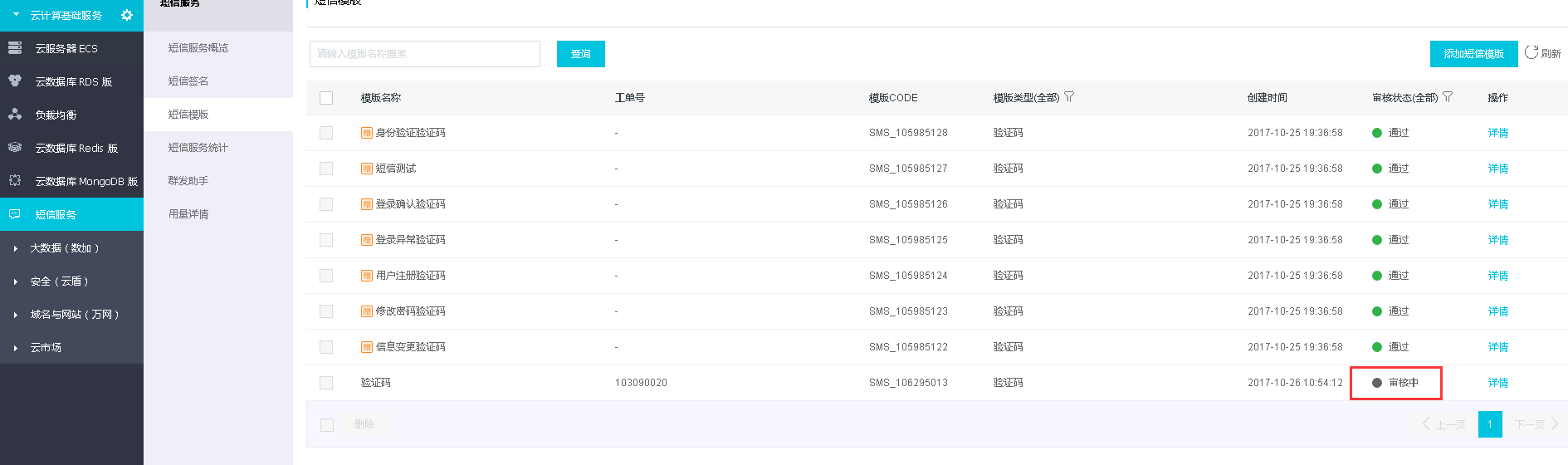This screenshot has height=465, width=1568.
Task: Click the gray 审核中 status dot
Action: 1377,383
